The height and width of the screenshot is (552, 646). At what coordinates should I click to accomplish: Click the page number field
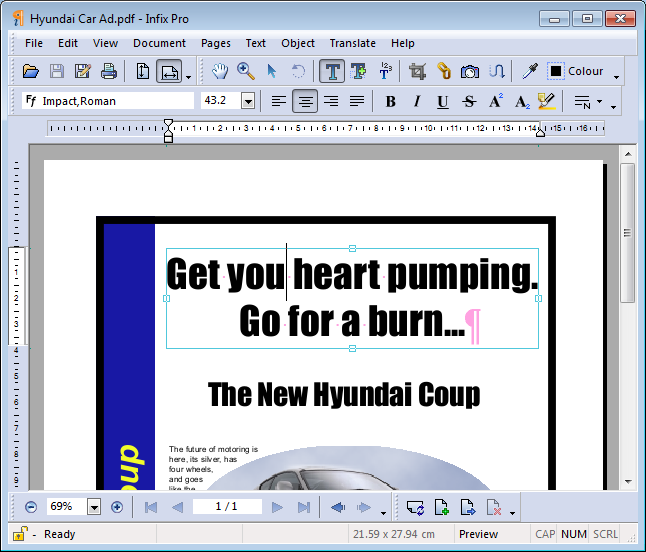(x=227, y=507)
